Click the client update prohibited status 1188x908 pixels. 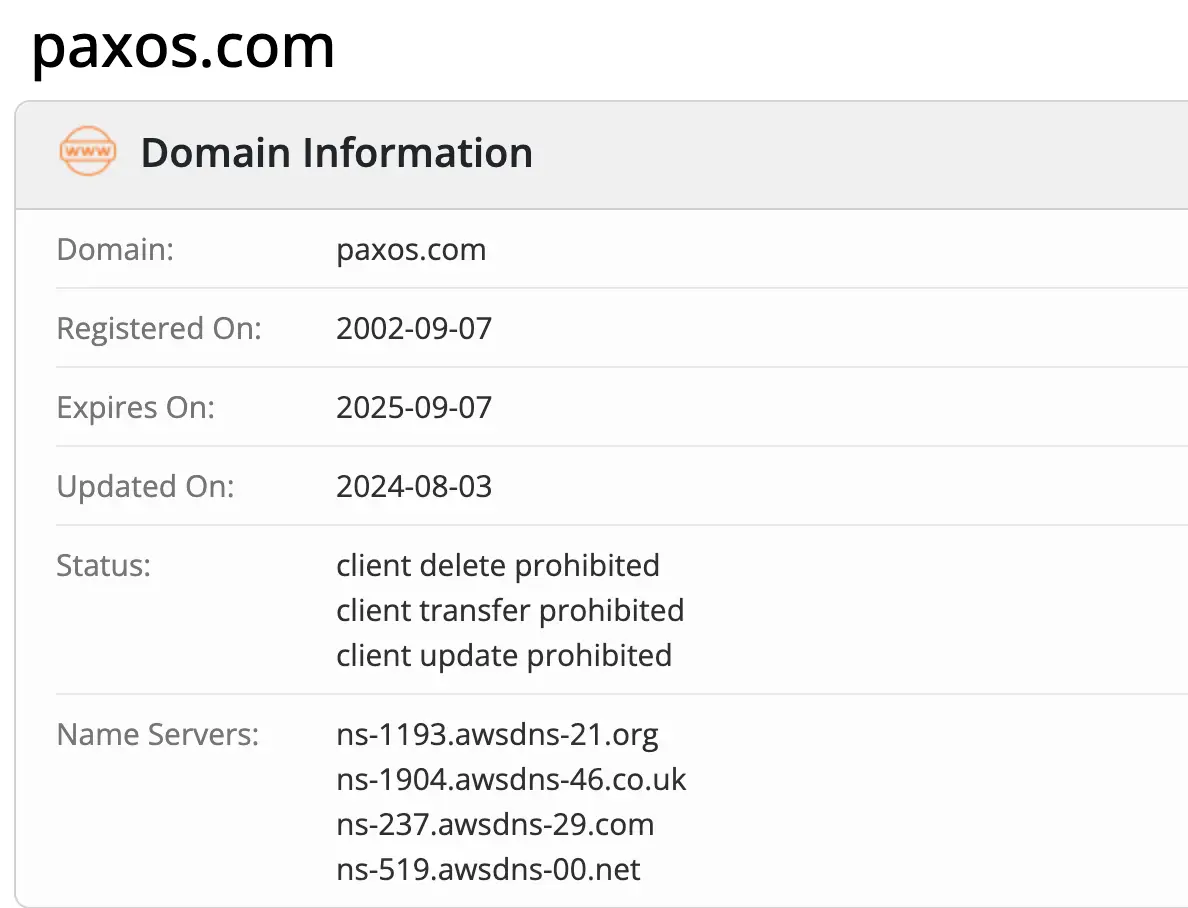pos(504,655)
